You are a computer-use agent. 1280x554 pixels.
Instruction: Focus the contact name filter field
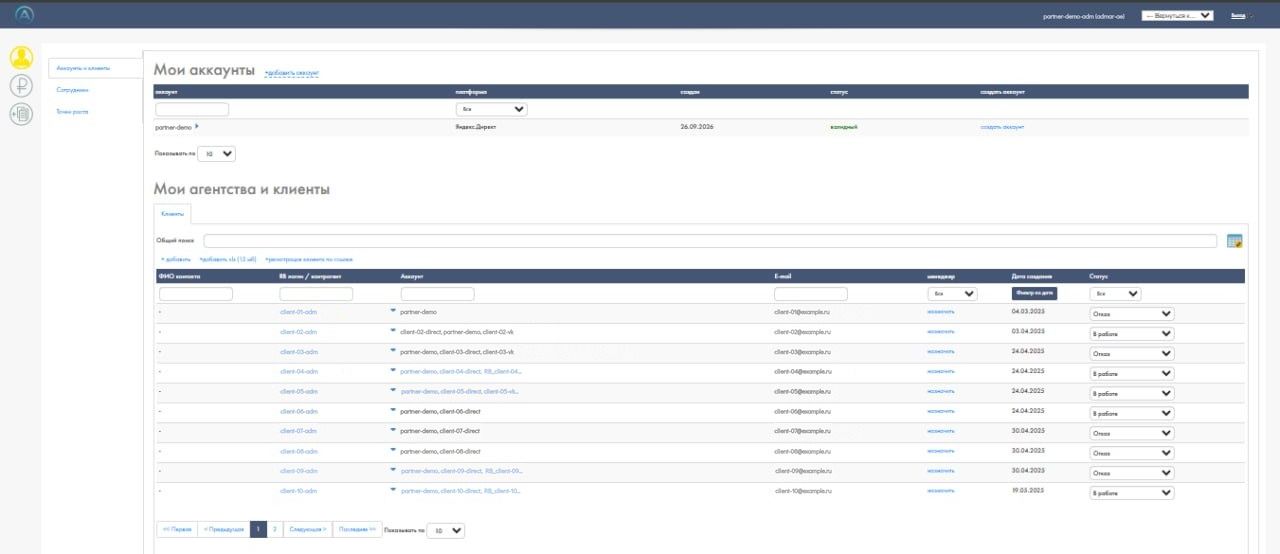coord(196,294)
